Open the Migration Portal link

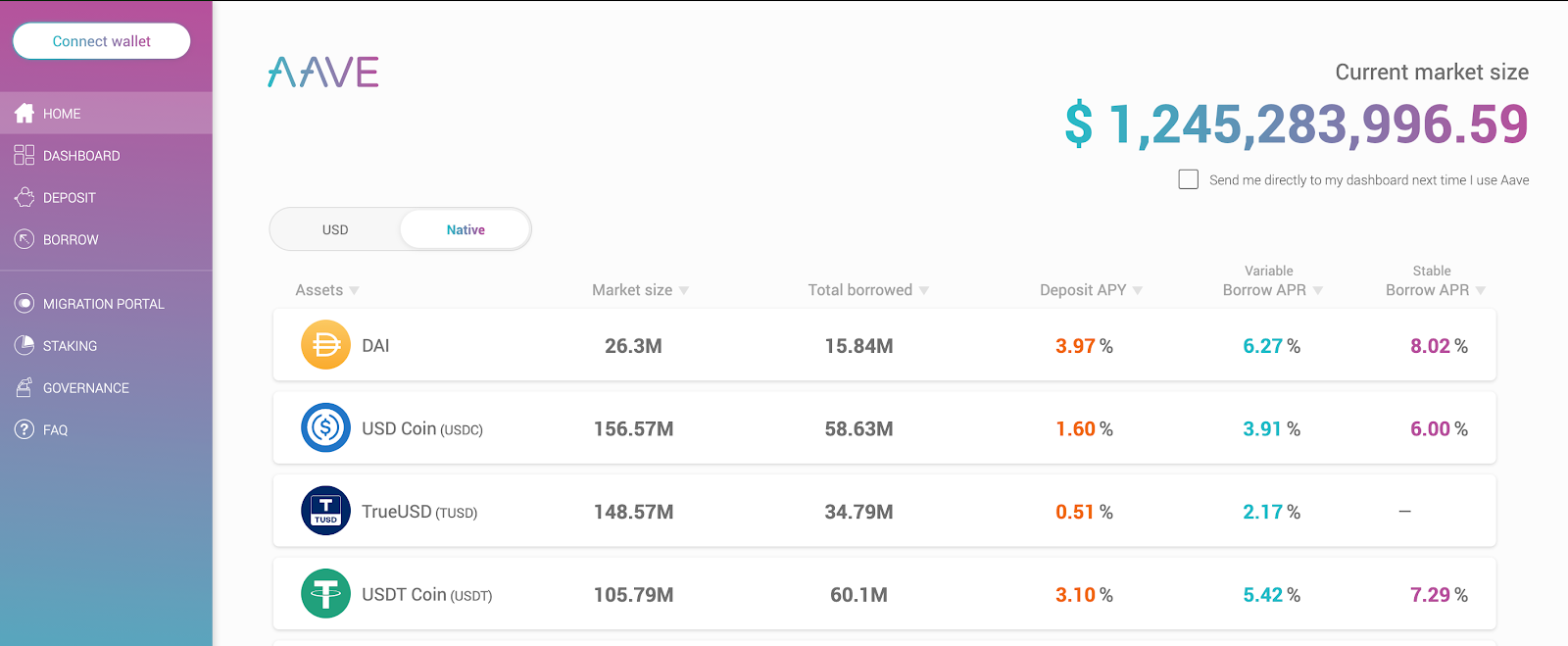coord(103,304)
